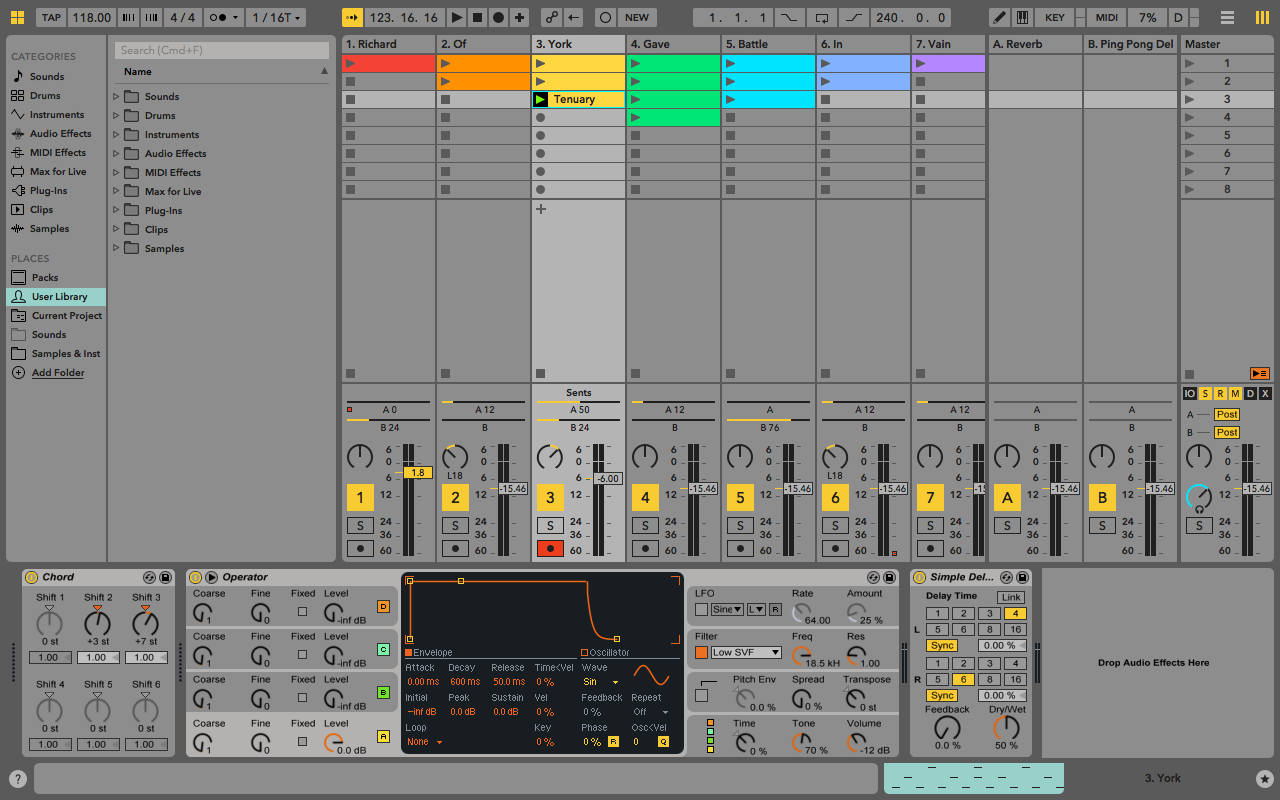This screenshot has height=800, width=1280.
Task: Select User Library in Places
Action: coord(59,297)
